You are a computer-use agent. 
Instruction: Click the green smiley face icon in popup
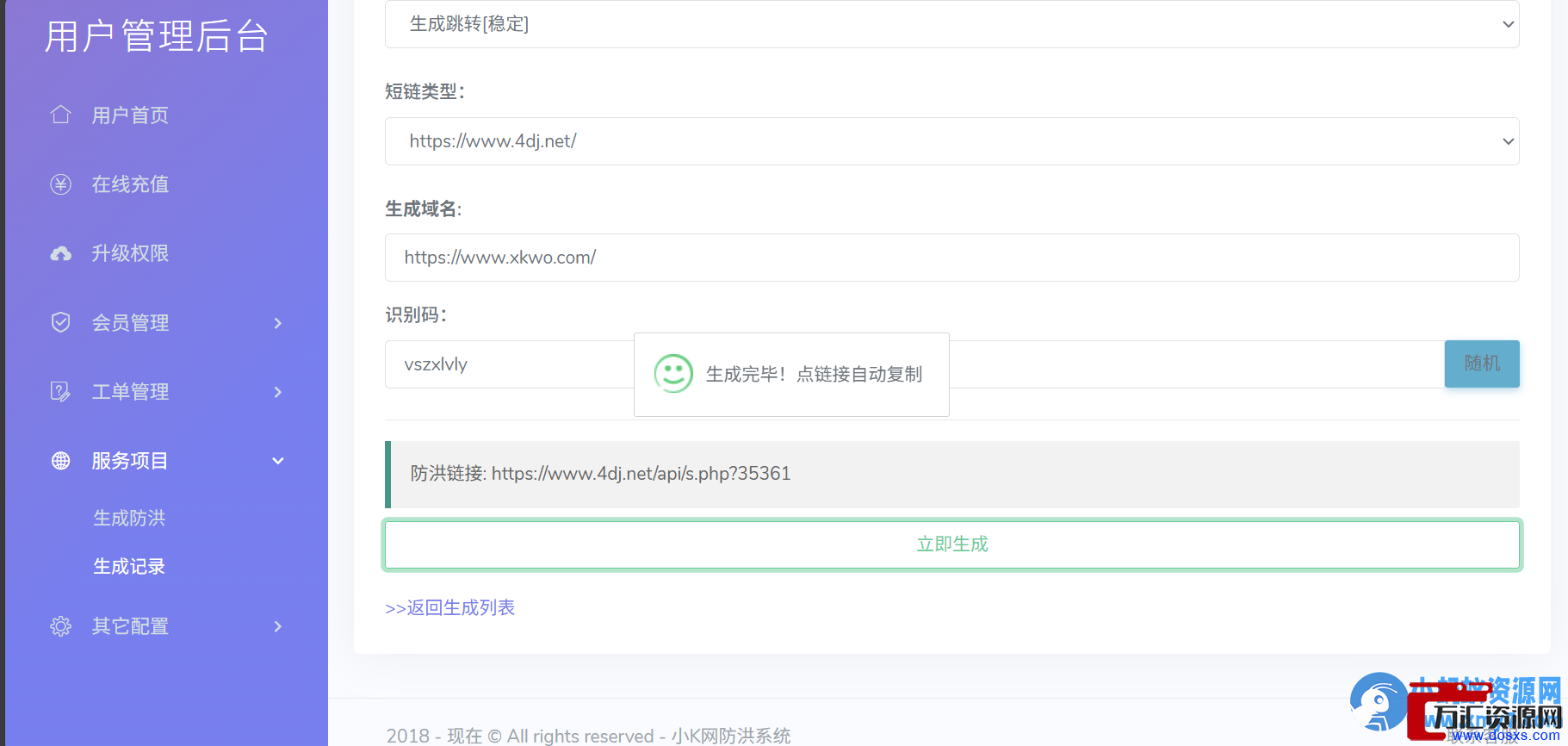click(672, 374)
